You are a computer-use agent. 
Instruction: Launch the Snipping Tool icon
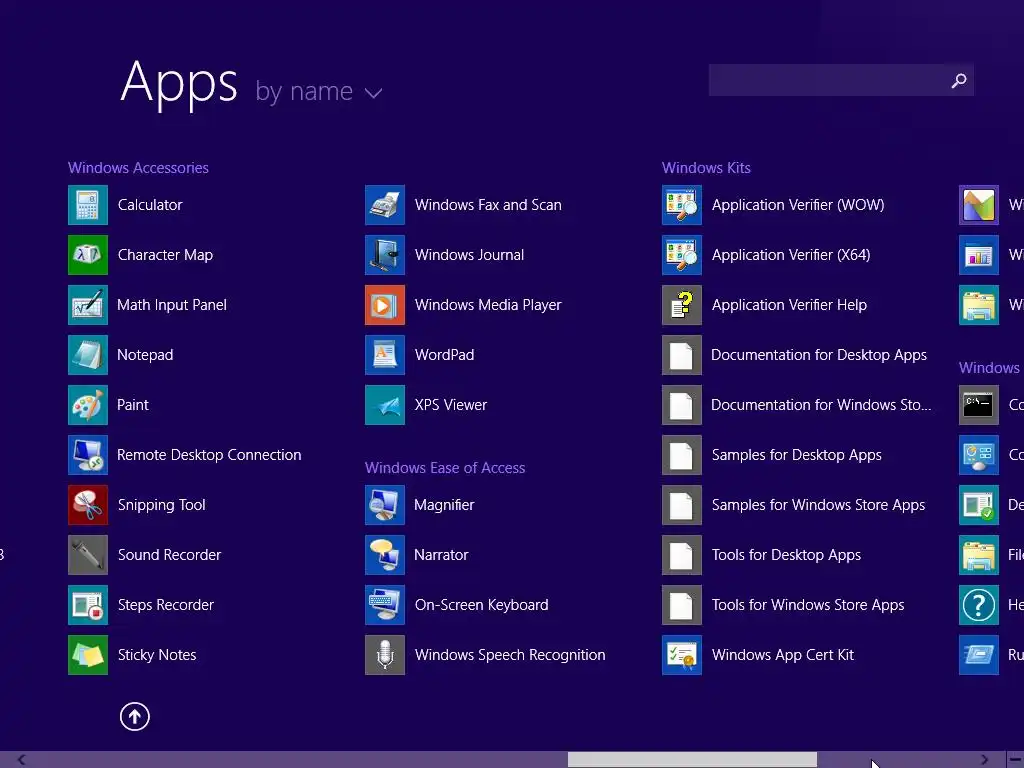click(x=88, y=505)
